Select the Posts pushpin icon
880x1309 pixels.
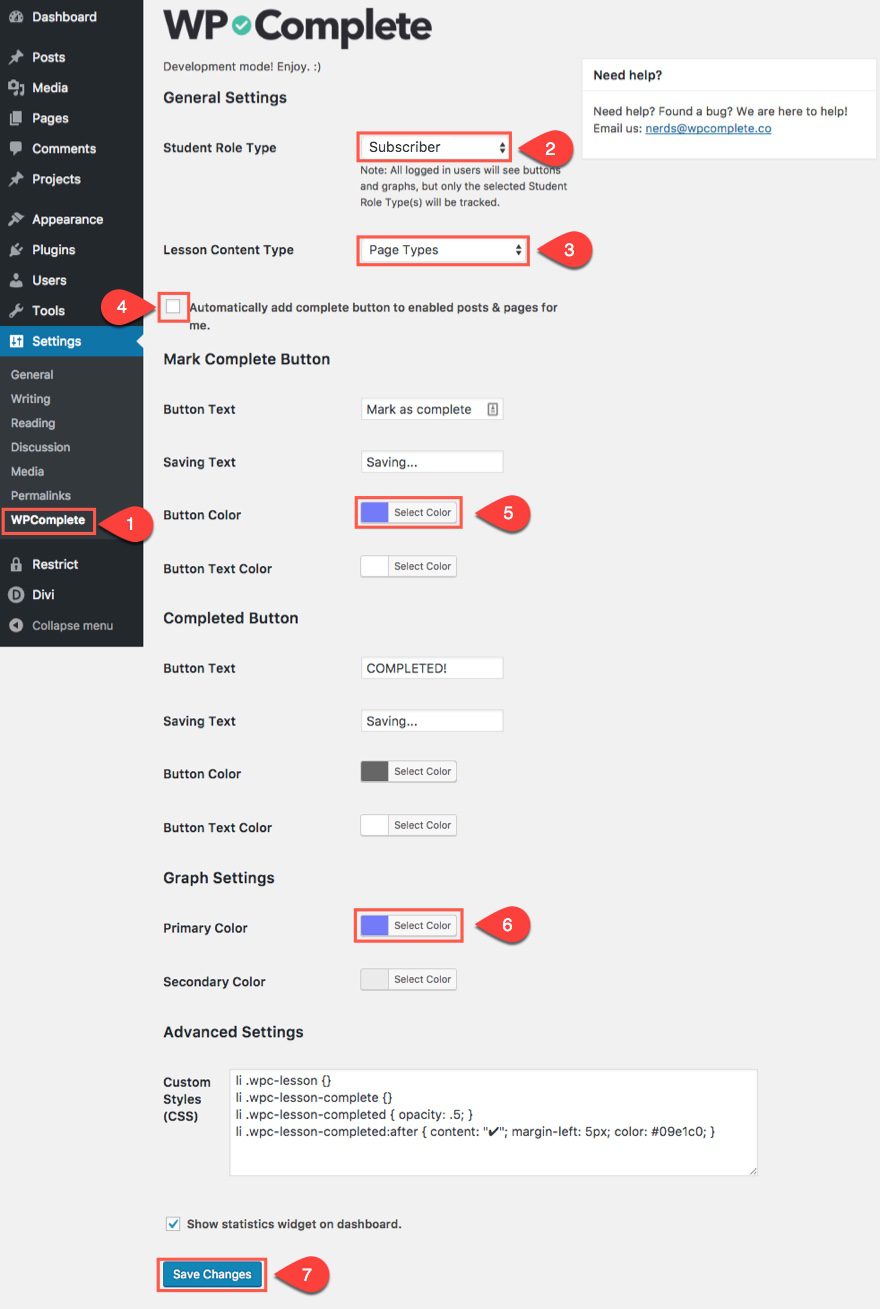point(18,57)
